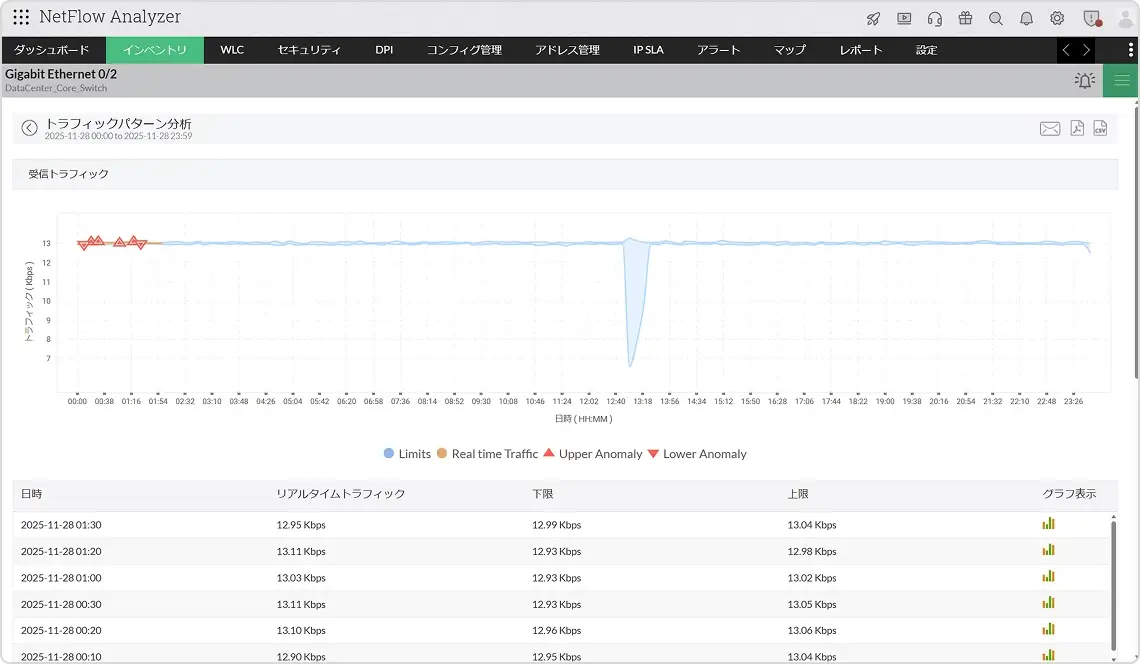Sort by リアルタイムトラフィック column header
Image resolution: width=1140 pixels, height=664 pixels.
tap(340, 494)
